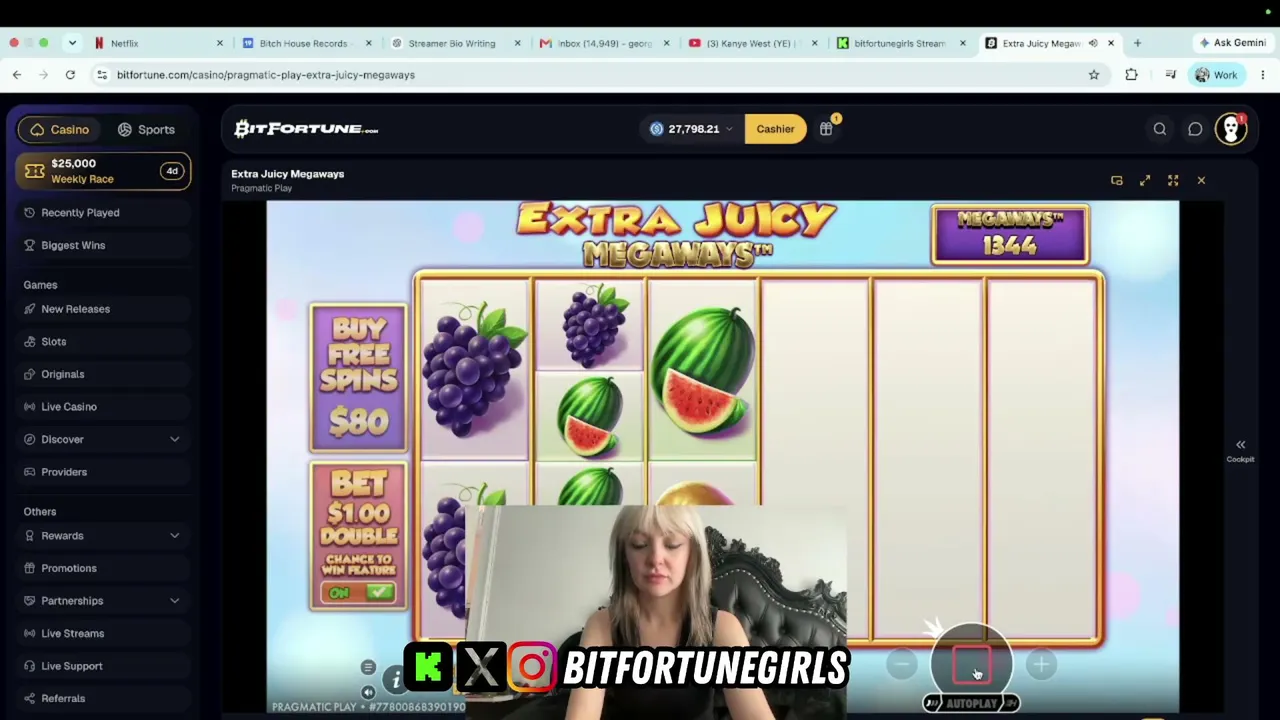Toggle double chance ON checkbox

click(358, 593)
